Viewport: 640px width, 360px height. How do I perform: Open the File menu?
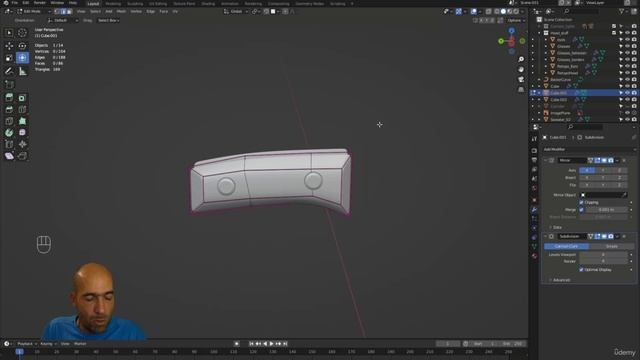[x=15, y=3]
